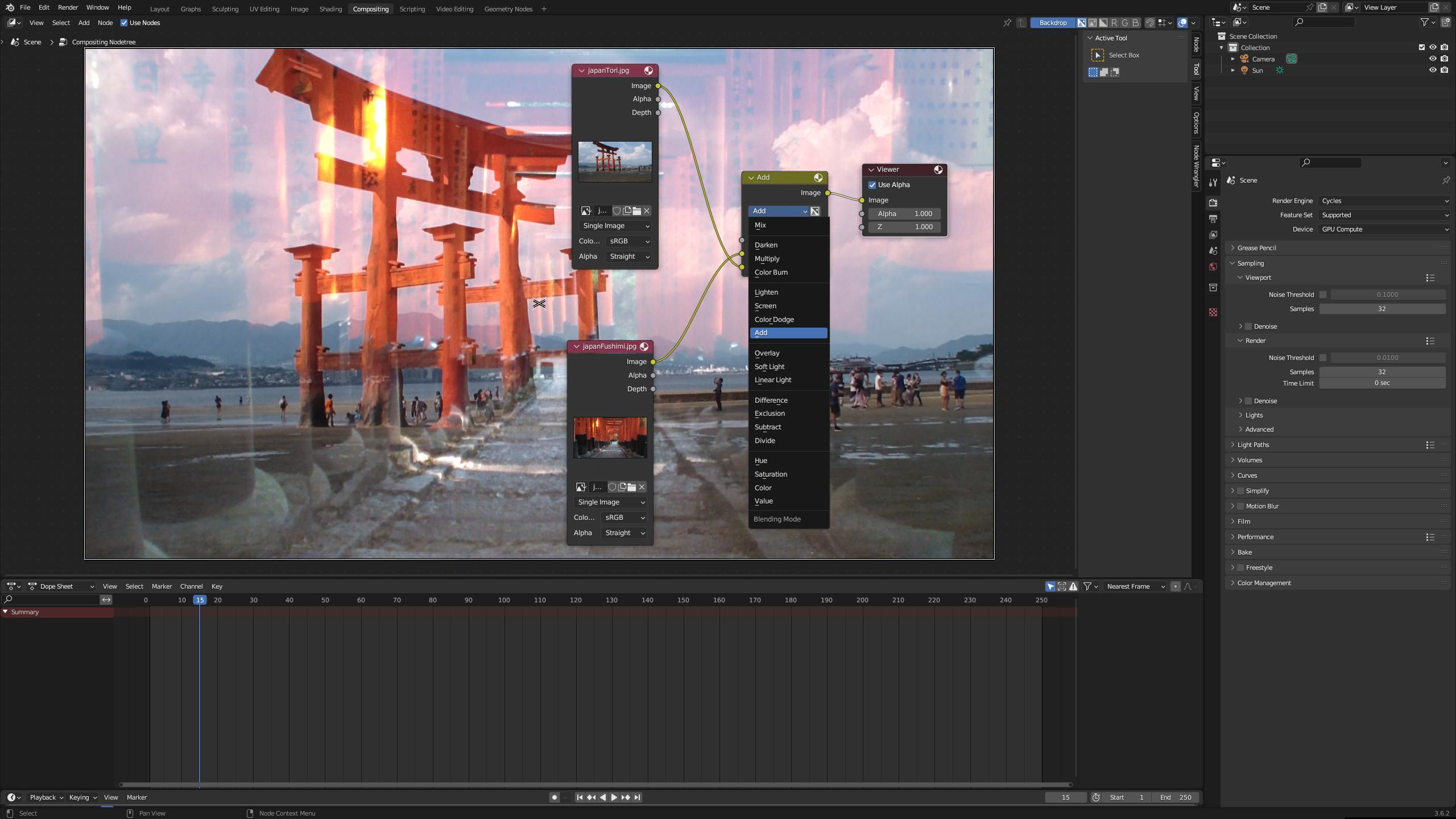Open the Render Engine dropdown (Cycles)
This screenshot has height=819, width=1456.
coord(1384,201)
